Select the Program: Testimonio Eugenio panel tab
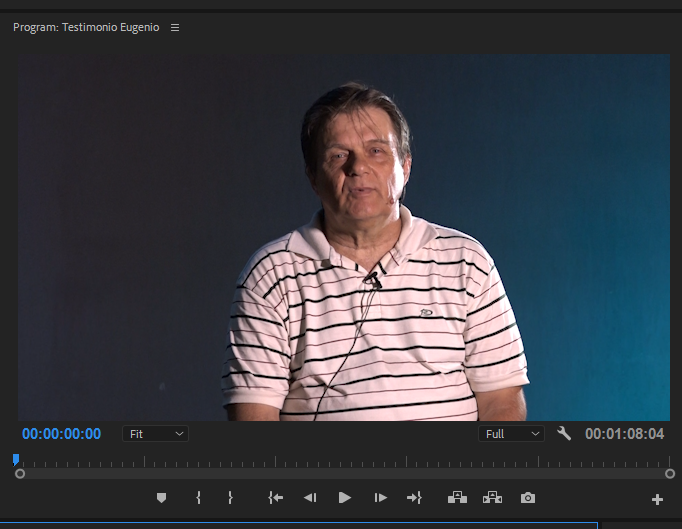Viewport: 682px width, 529px height. click(x=84, y=28)
